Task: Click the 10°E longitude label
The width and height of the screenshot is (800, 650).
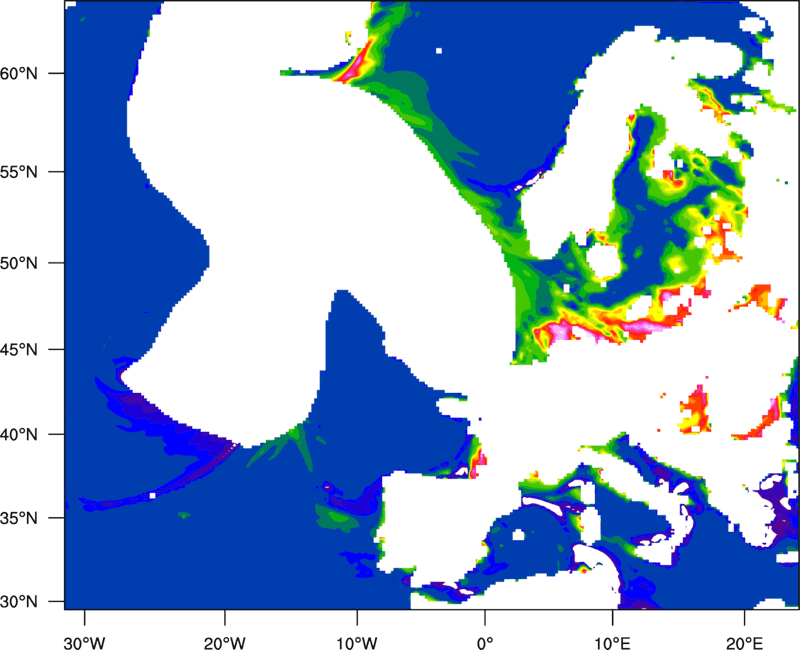Action: click(x=612, y=643)
